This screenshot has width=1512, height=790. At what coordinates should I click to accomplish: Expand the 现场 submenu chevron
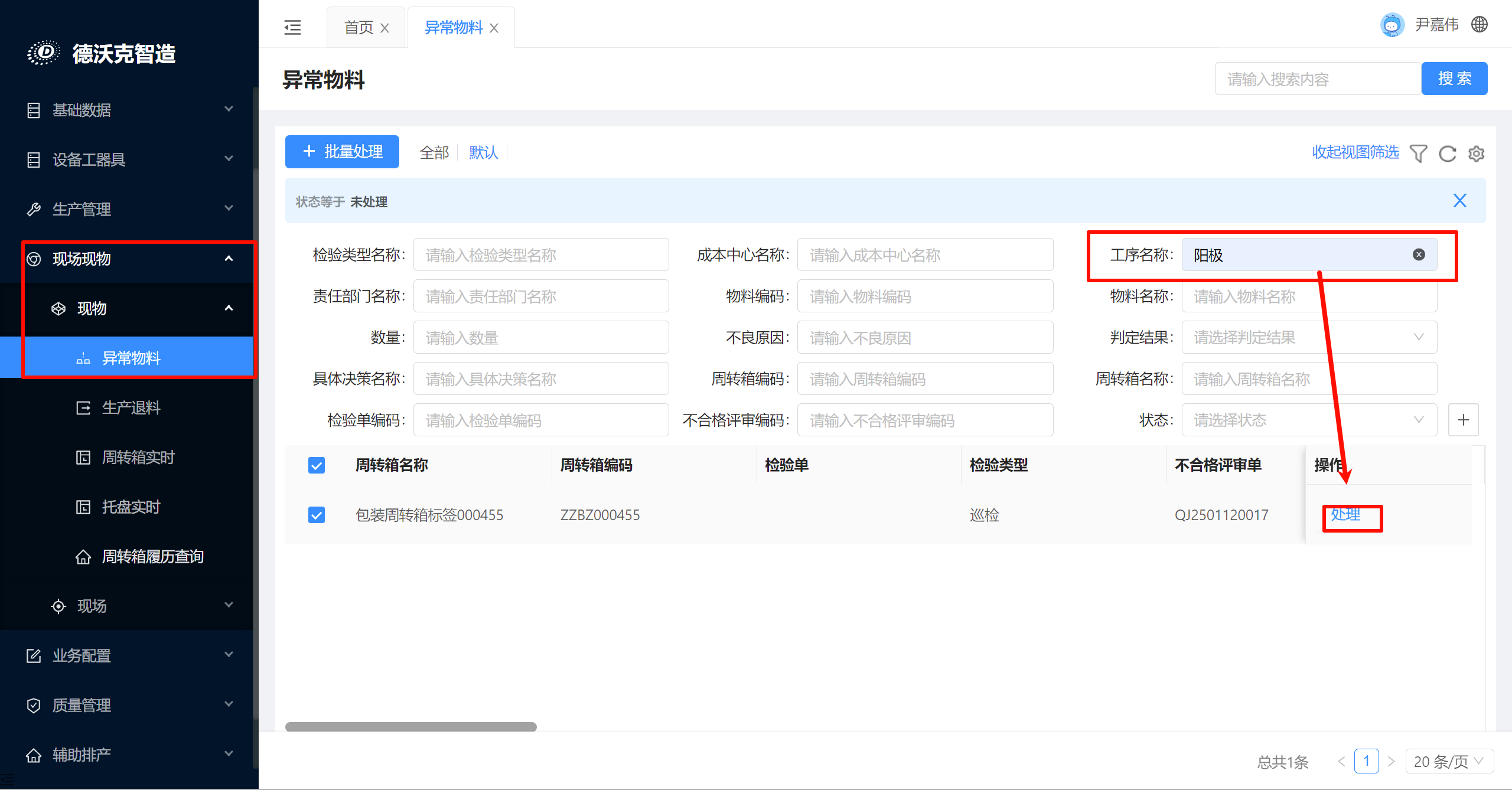pos(229,605)
